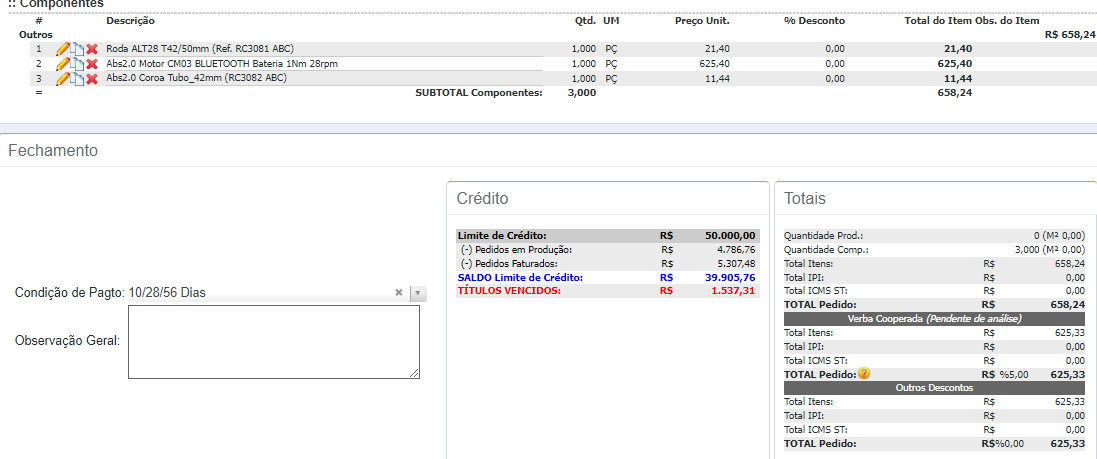Open the Condição de Pagto dropdown arrow
The height and width of the screenshot is (459, 1097).
tap(417, 292)
